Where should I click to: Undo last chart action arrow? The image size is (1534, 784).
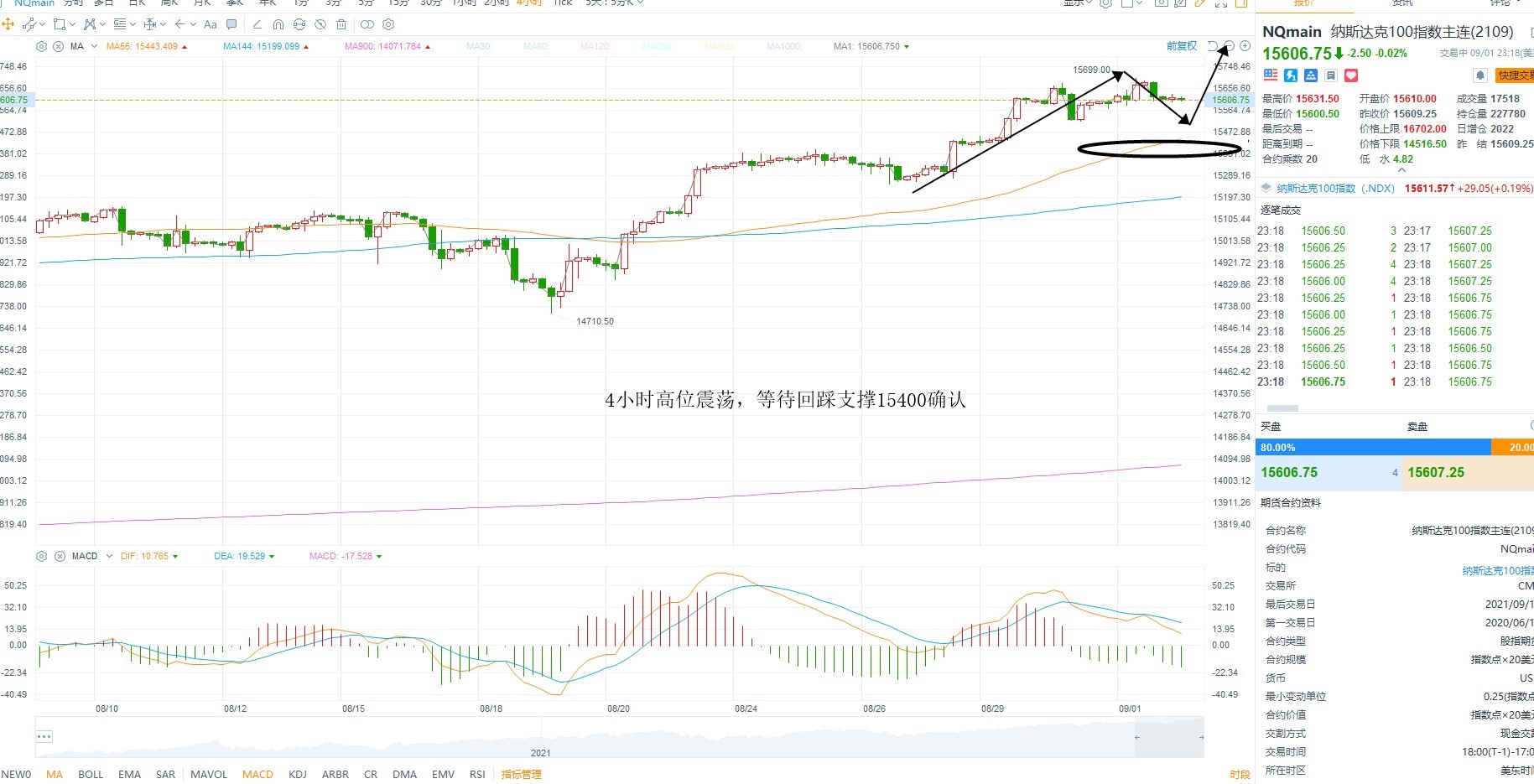point(1213,46)
